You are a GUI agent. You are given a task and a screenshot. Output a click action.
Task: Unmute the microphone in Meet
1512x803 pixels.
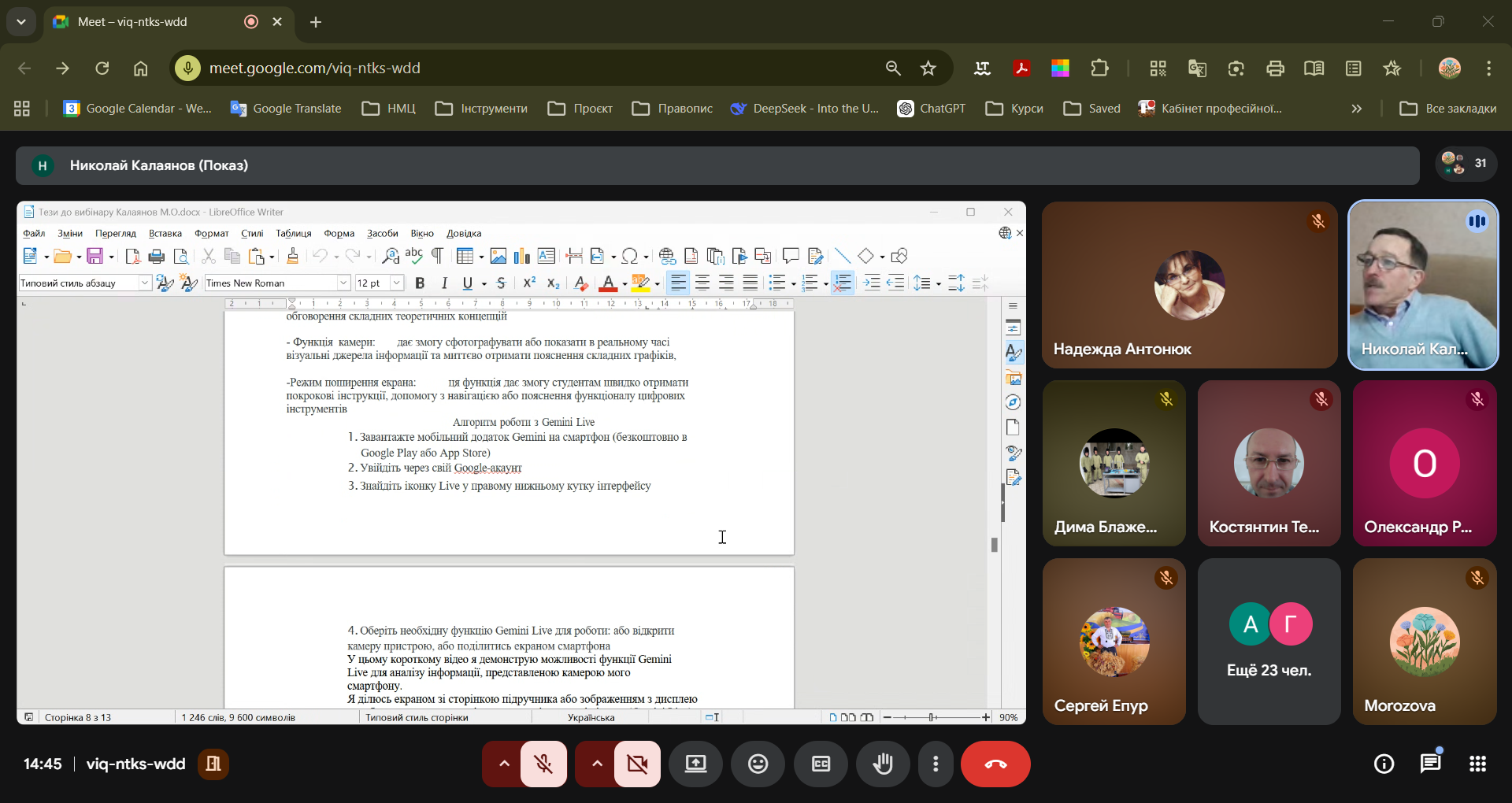tap(543, 764)
